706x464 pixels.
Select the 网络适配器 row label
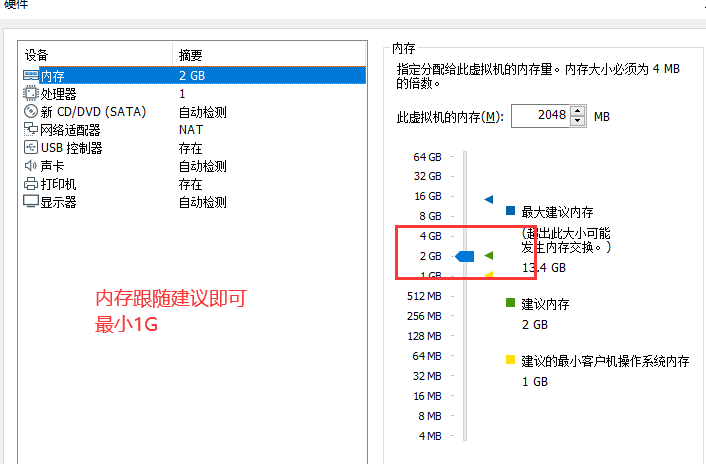(70, 130)
